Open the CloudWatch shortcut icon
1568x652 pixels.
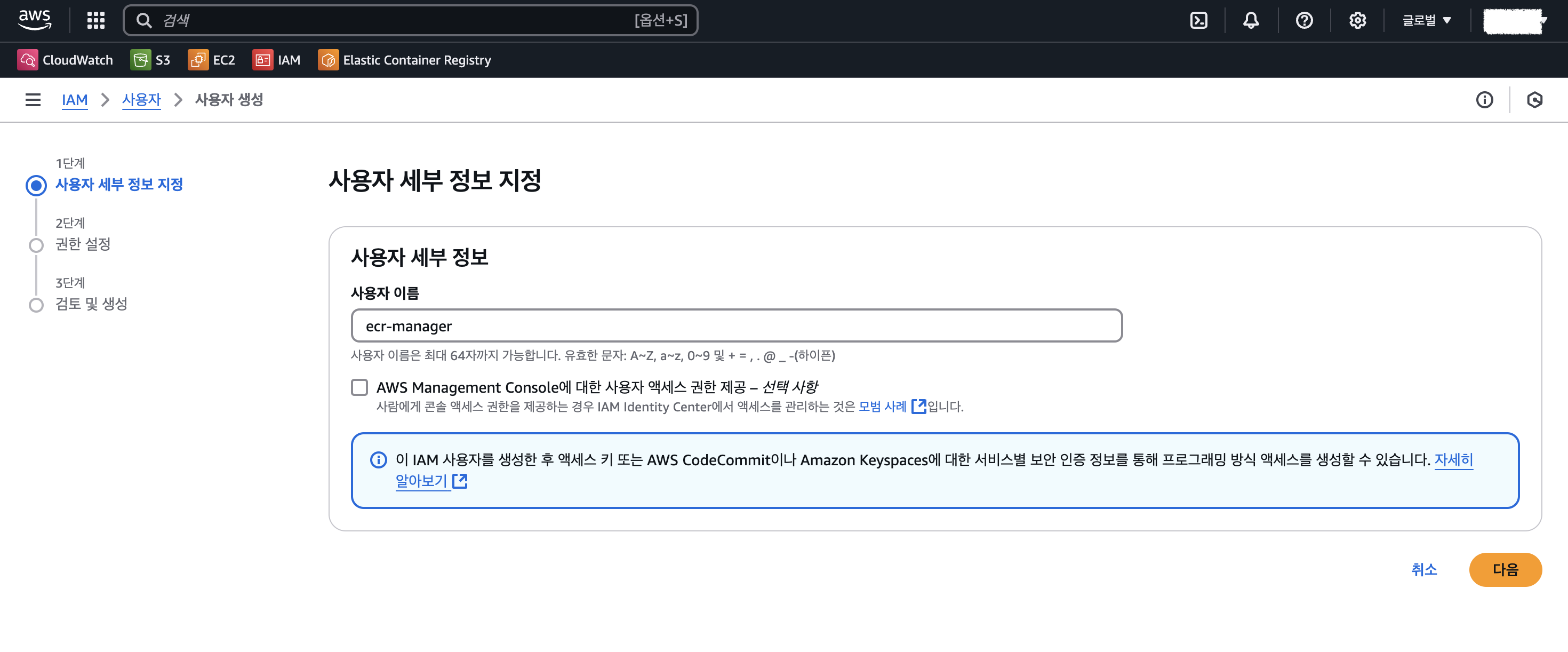point(27,60)
